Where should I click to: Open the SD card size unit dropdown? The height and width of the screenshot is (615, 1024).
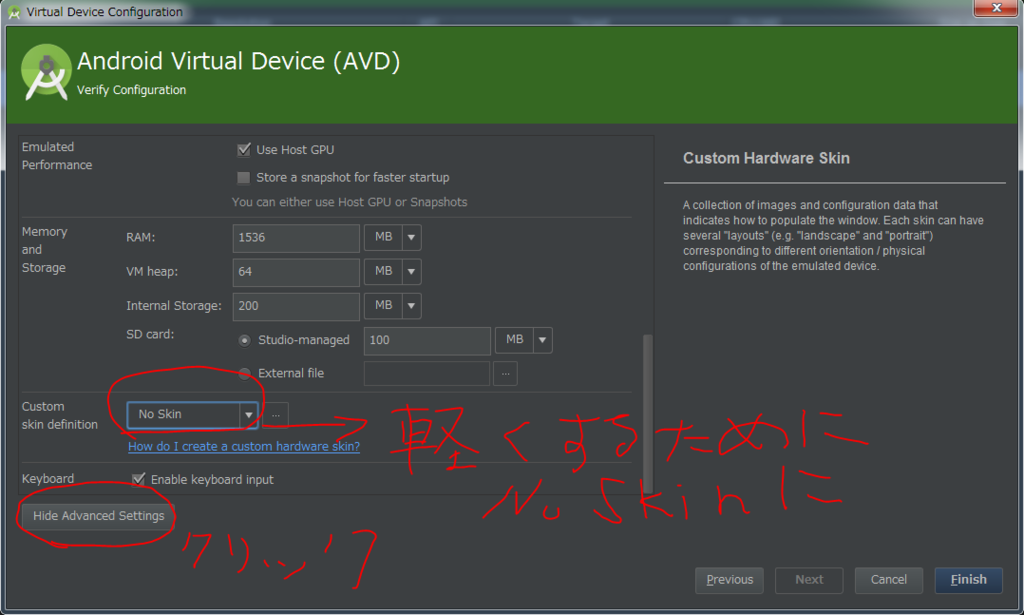tap(524, 340)
